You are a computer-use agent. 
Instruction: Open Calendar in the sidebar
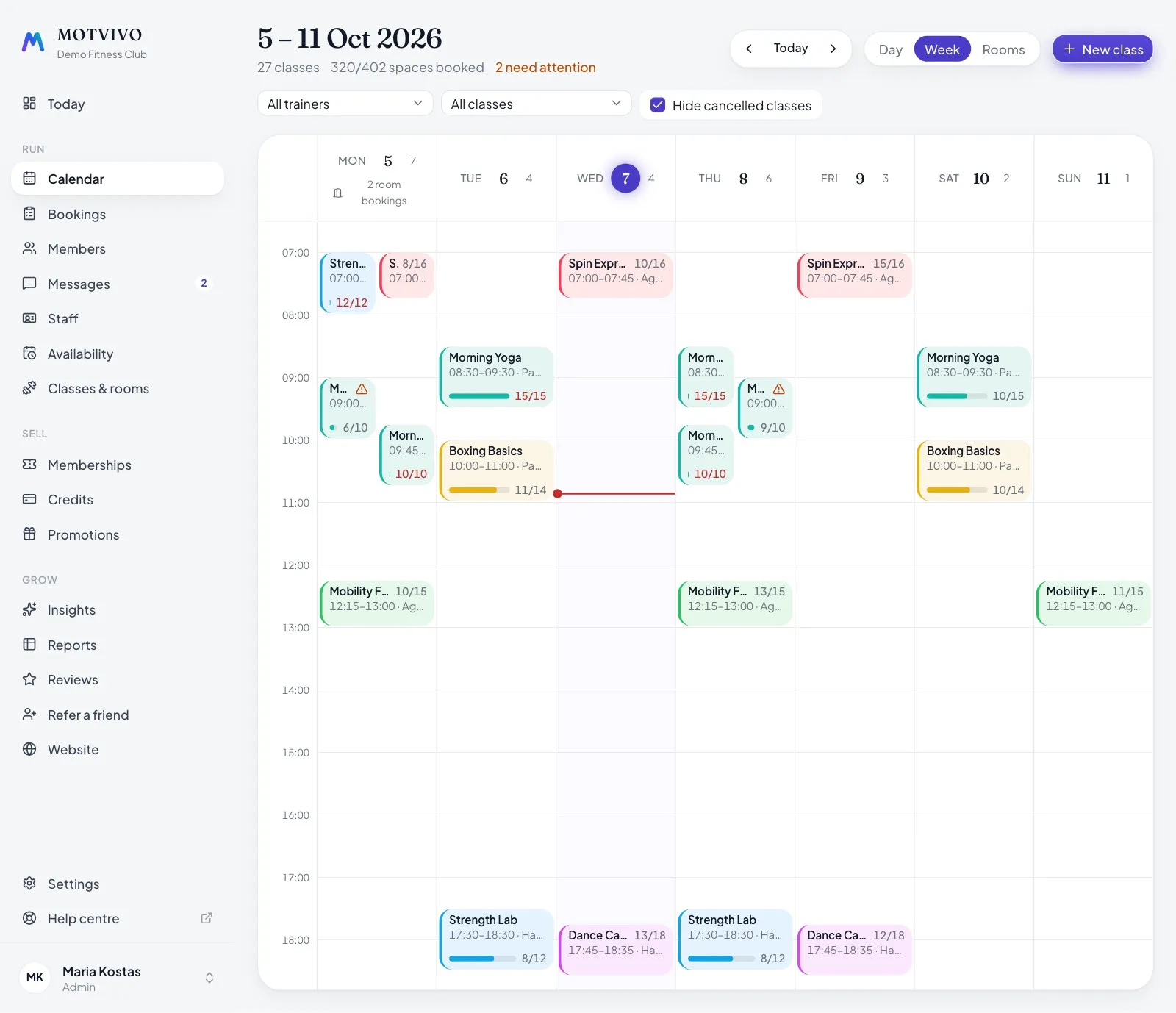[118, 179]
